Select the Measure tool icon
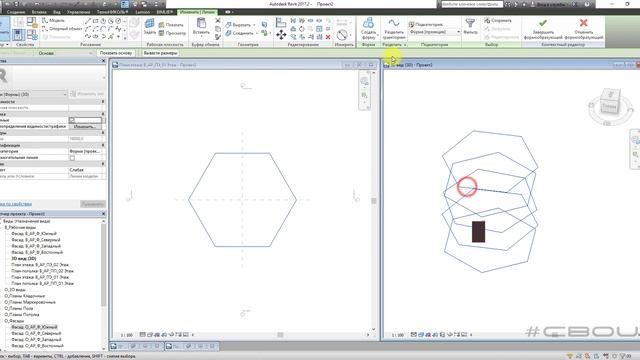Screen dimensions: 640x360 pos(342,35)
